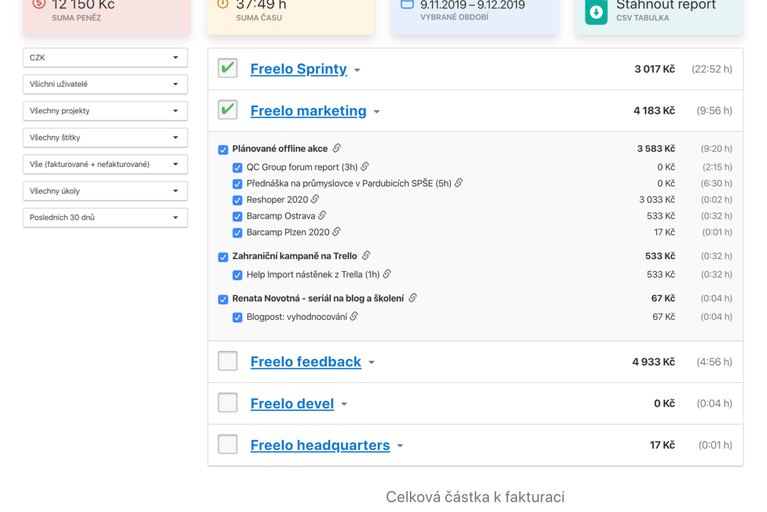Click the green download CSV icon
The height and width of the screenshot is (512, 767).
596,12
